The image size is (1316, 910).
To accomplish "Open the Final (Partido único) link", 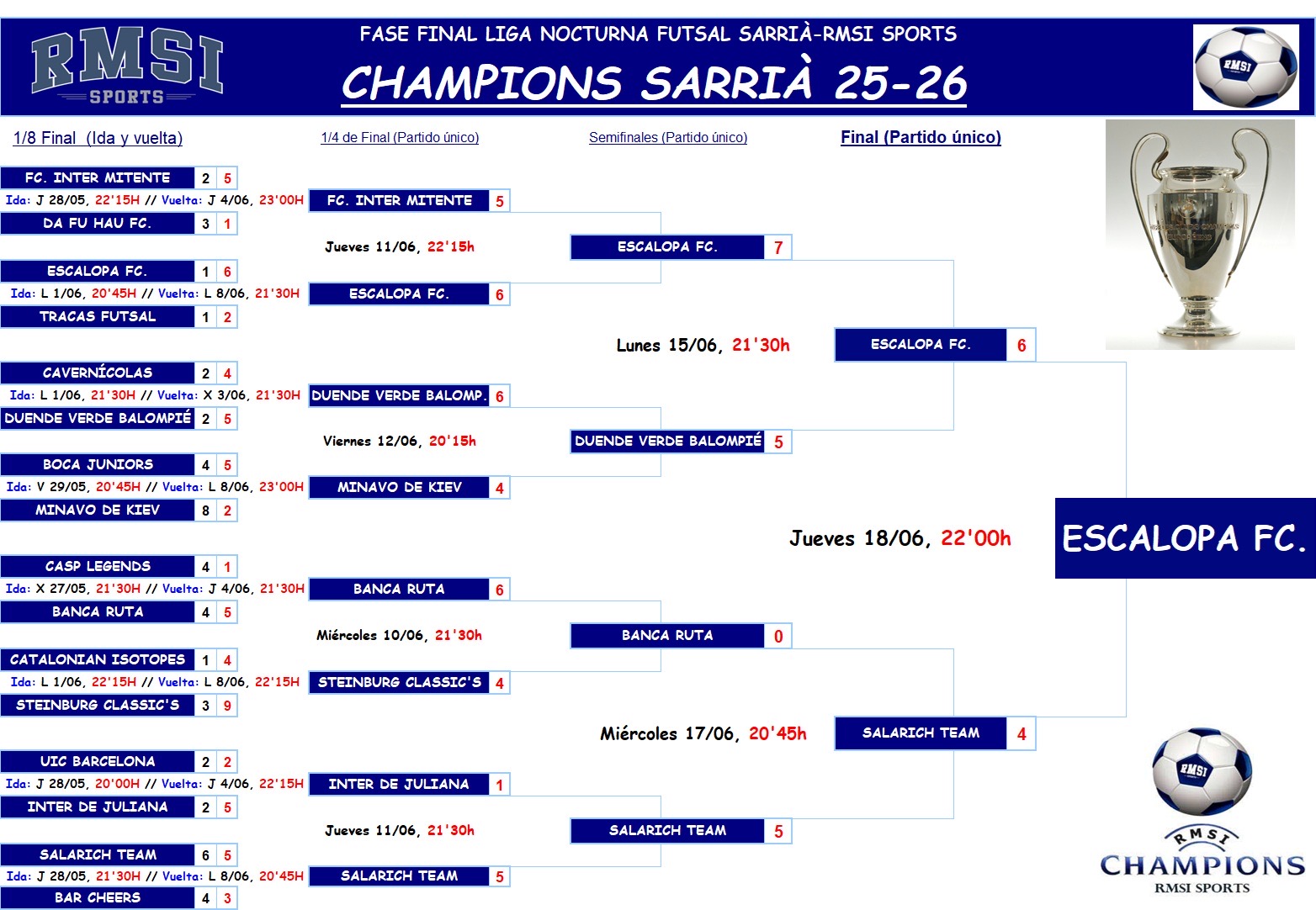I will pos(921,137).
